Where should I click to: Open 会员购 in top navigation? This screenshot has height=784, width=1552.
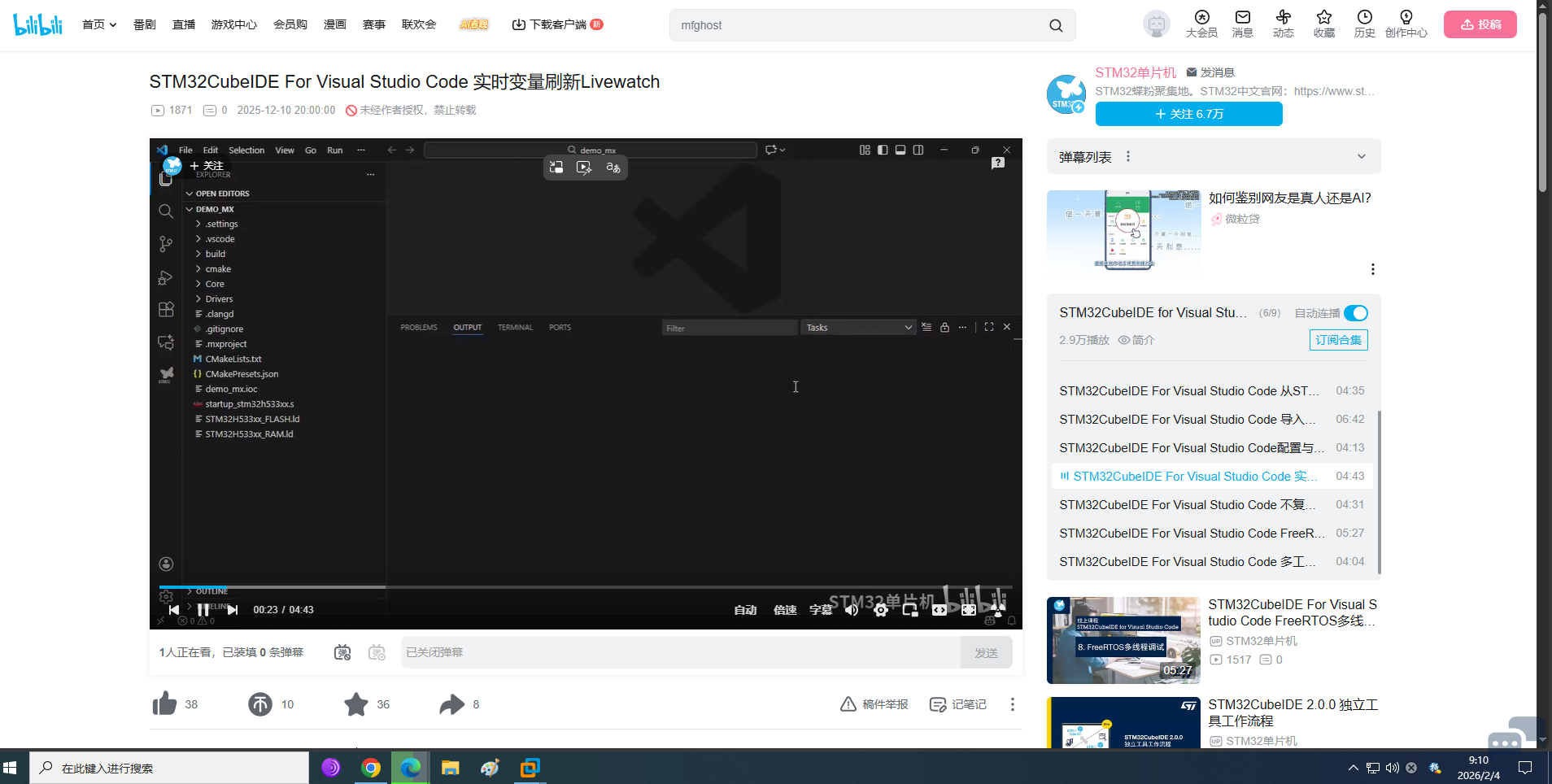click(x=290, y=24)
